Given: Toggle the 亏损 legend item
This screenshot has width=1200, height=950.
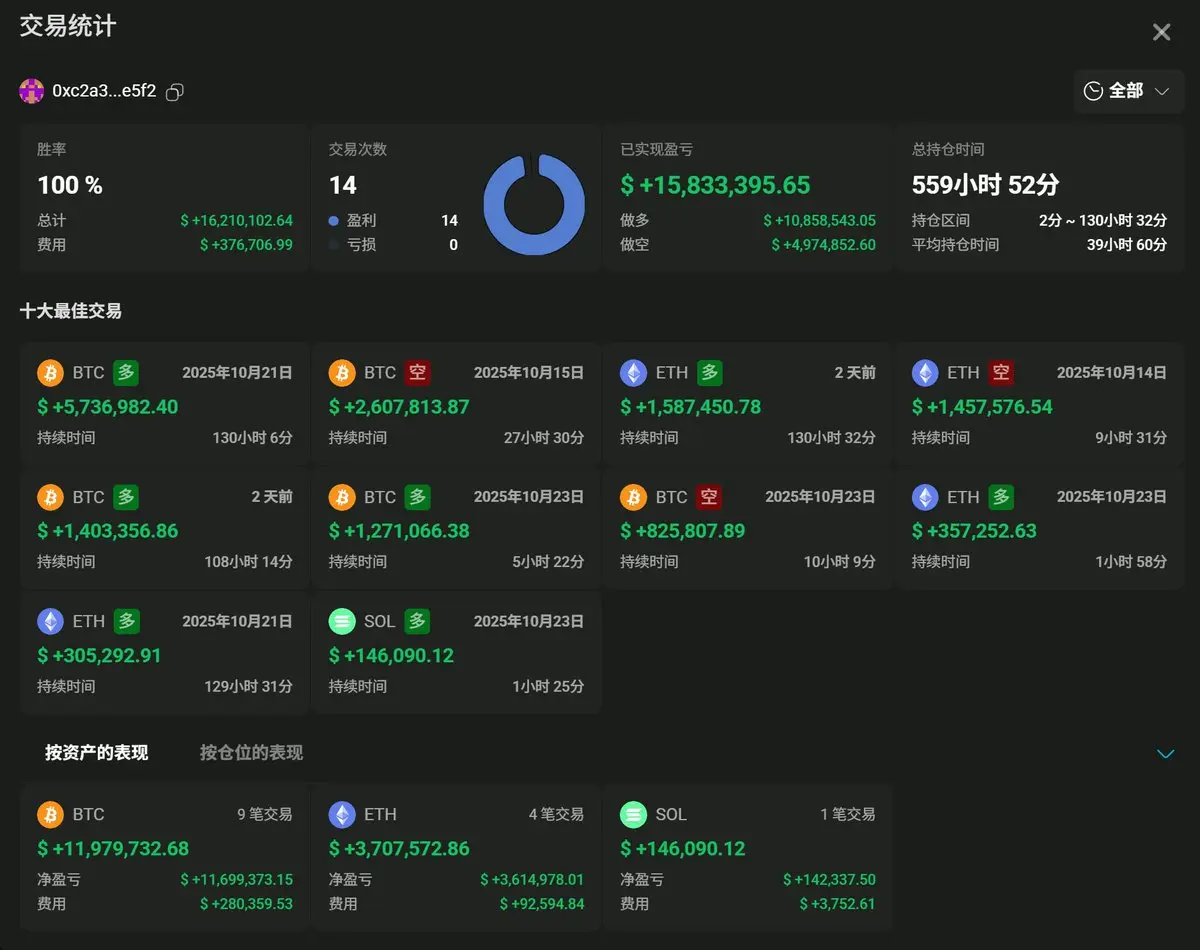Looking at the screenshot, I should click(353, 244).
